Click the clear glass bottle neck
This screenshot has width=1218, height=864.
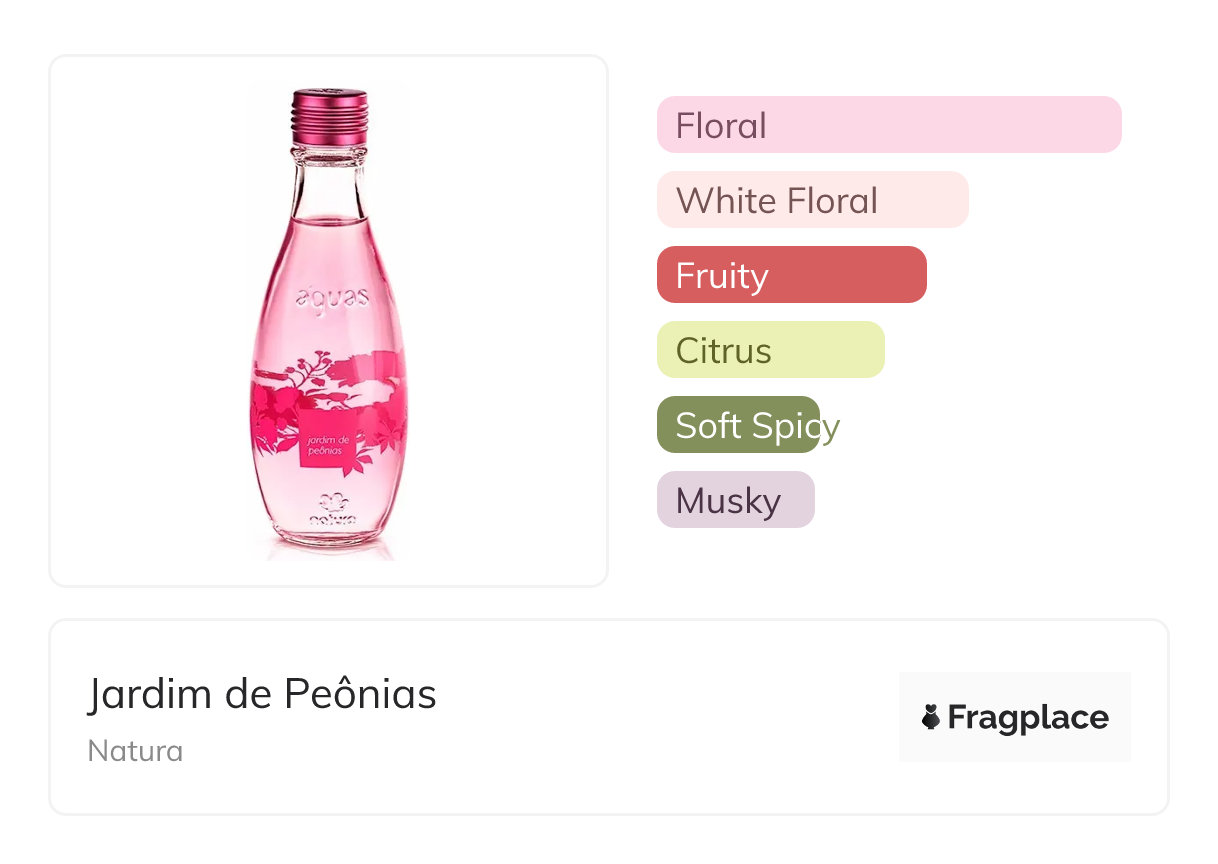pos(329,180)
